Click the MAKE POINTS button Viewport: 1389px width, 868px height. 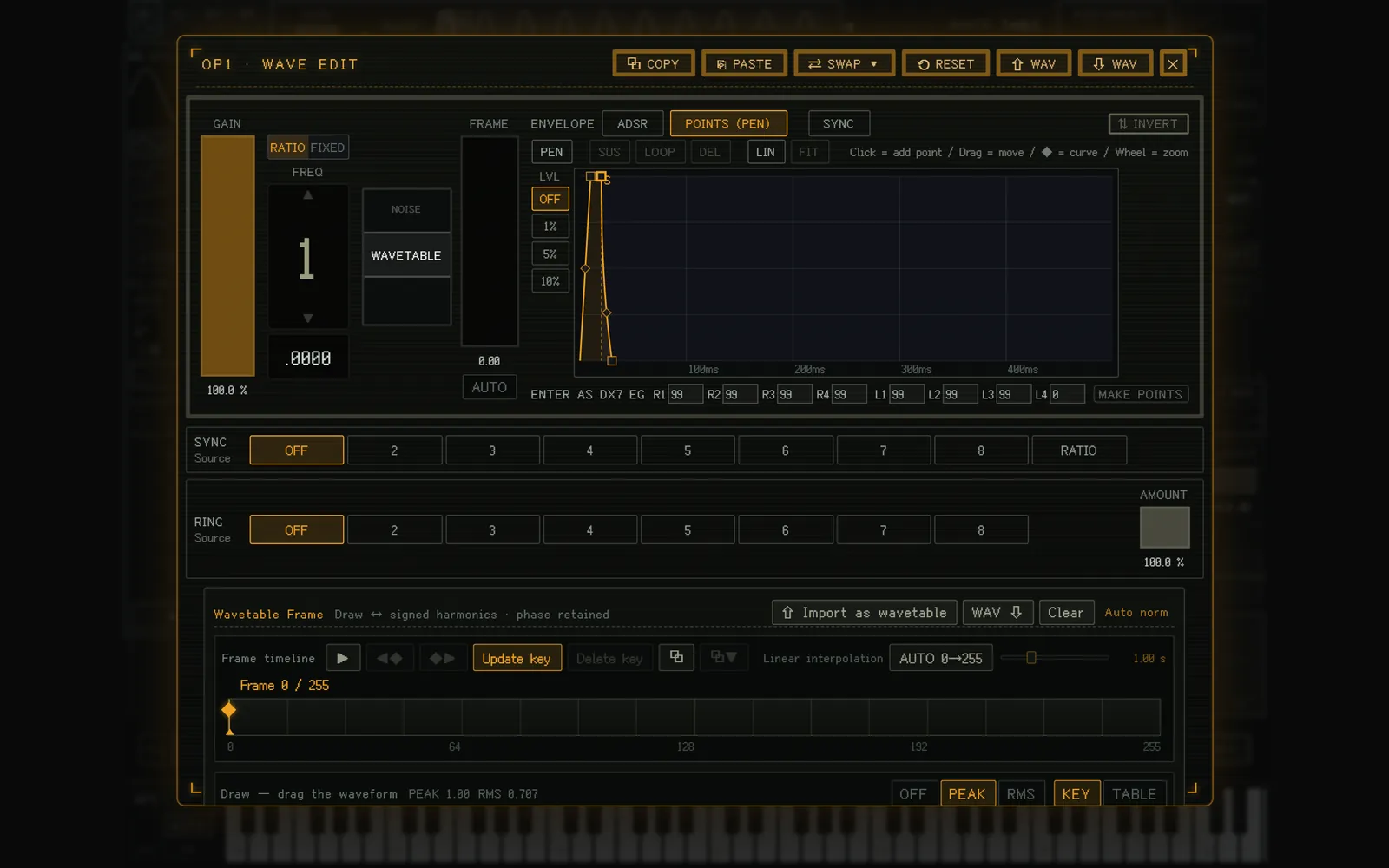(x=1140, y=394)
